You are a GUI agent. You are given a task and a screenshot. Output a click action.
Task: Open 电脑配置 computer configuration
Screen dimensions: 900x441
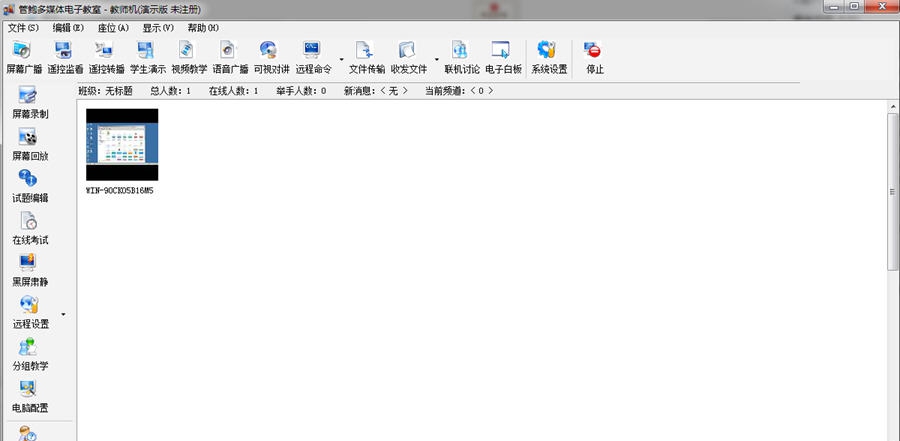coord(30,397)
